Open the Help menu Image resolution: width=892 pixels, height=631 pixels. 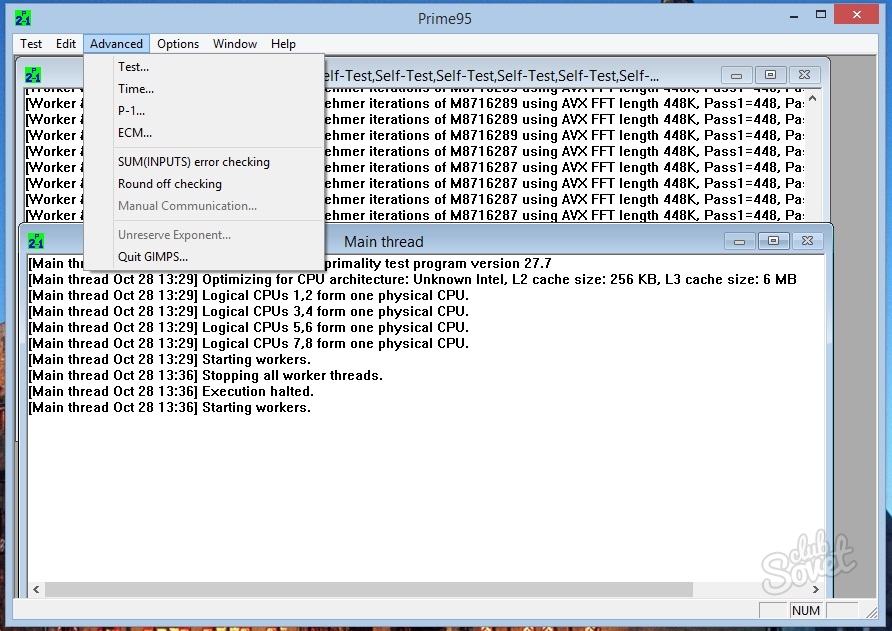click(283, 44)
